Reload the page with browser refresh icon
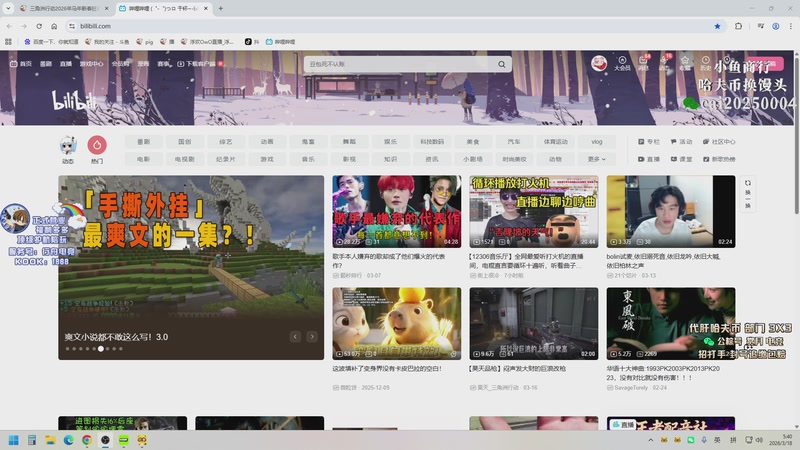 pos(39,26)
